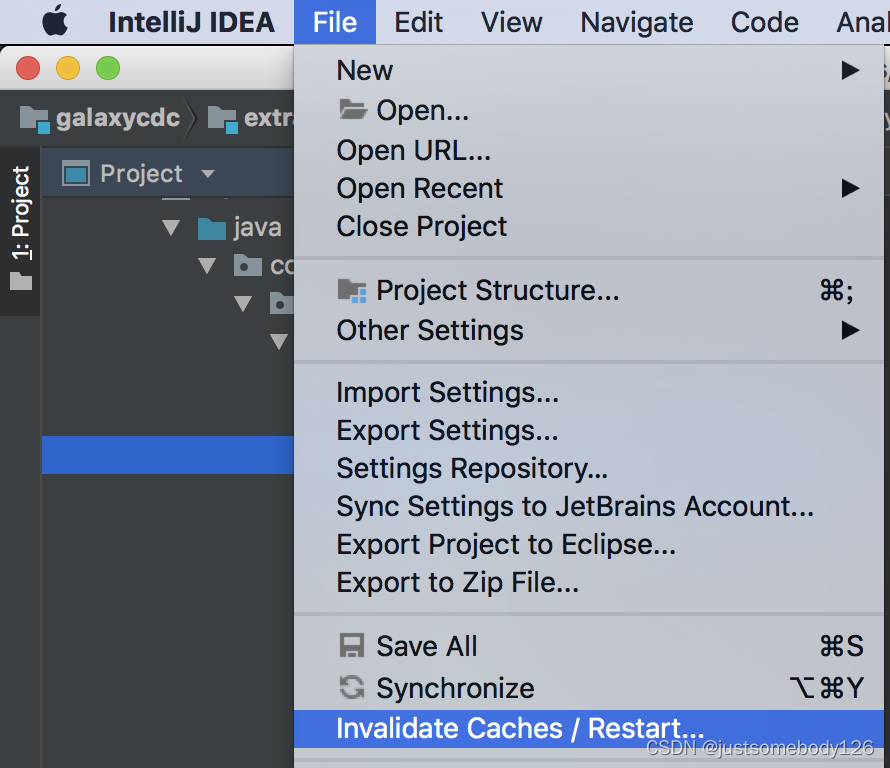
Task: Click the Project Structure icon
Action: click(352, 291)
